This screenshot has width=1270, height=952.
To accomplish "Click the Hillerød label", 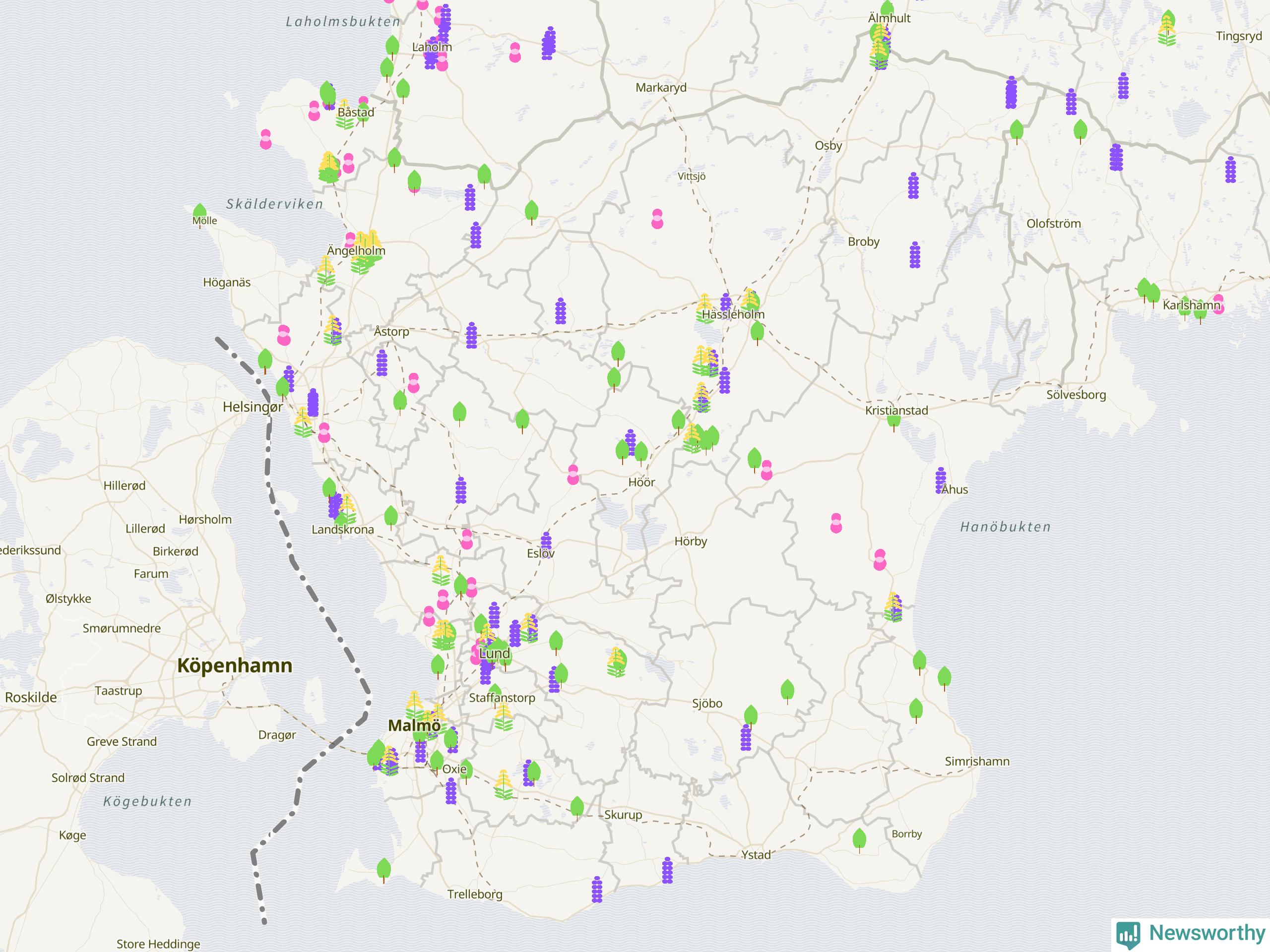I will pyautogui.click(x=125, y=485).
